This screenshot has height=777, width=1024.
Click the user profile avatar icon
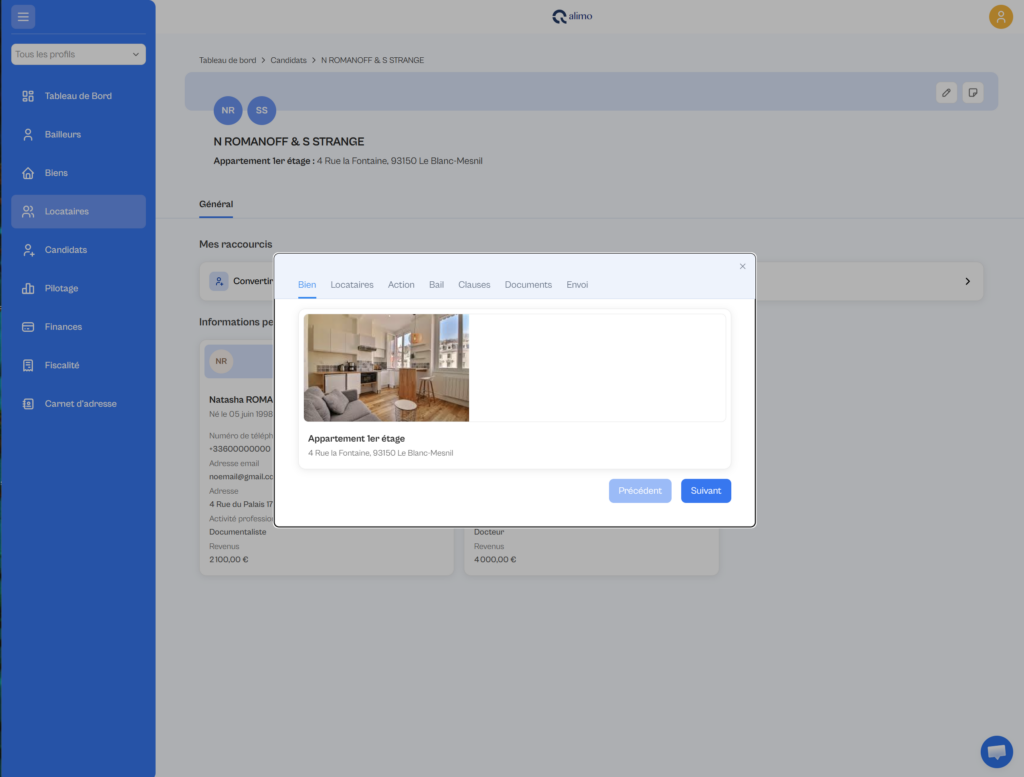[x=1000, y=16]
